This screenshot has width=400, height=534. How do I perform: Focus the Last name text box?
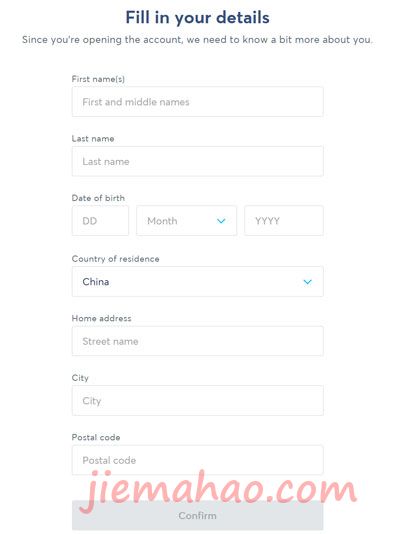(197, 161)
